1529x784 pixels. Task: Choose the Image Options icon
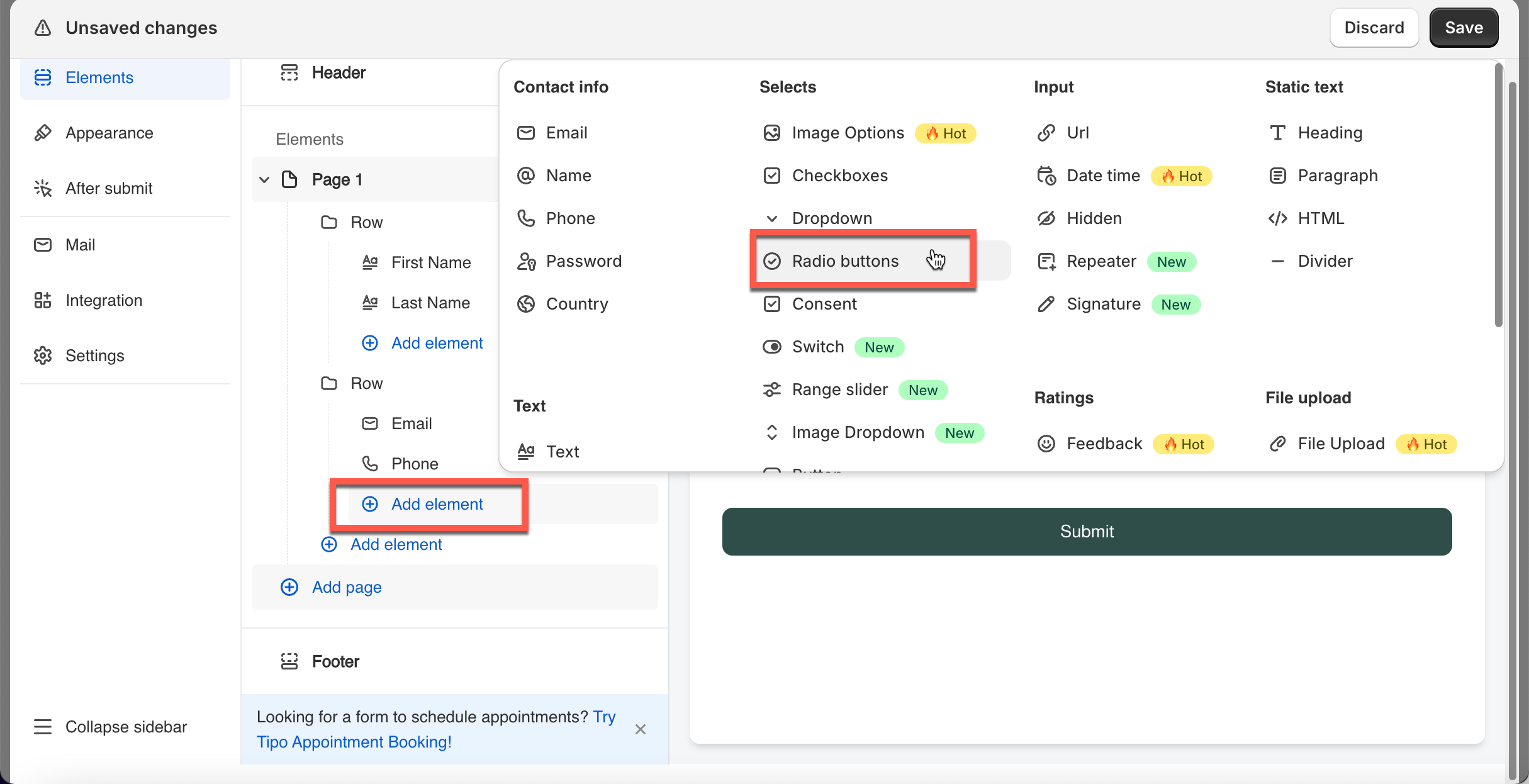pyautogui.click(x=771, y=133)
